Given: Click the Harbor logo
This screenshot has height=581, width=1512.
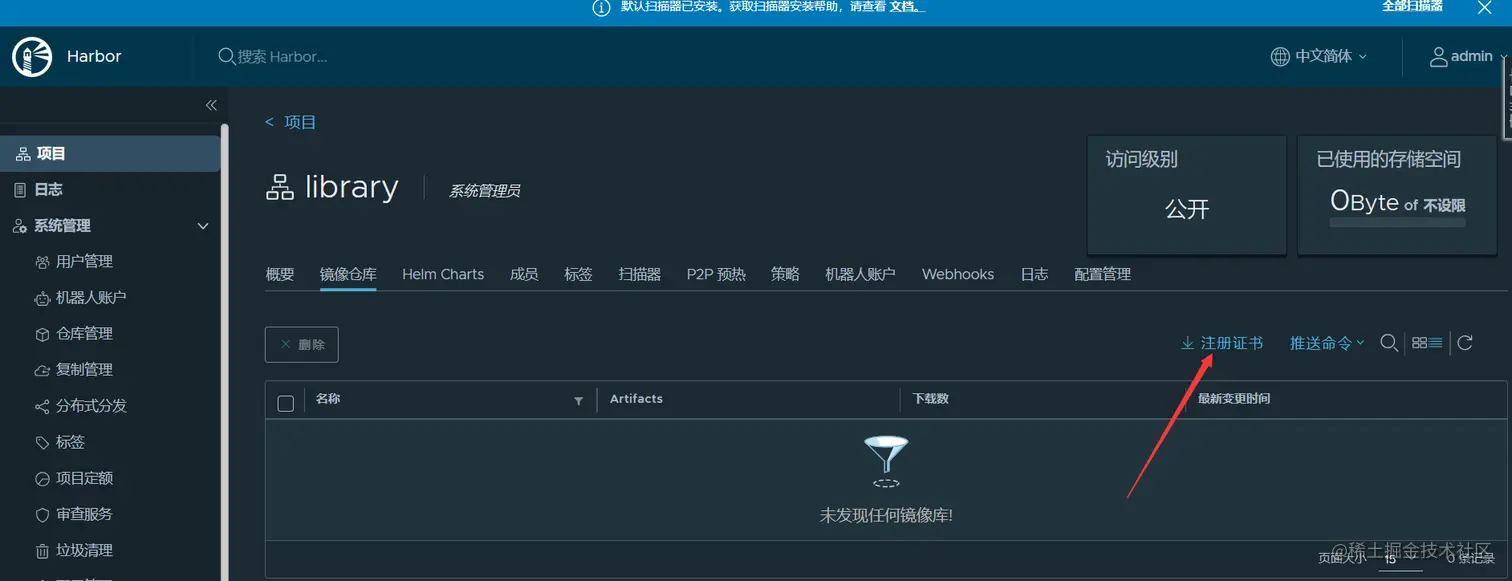Looking at the screenshot, I should pos(31,56).
